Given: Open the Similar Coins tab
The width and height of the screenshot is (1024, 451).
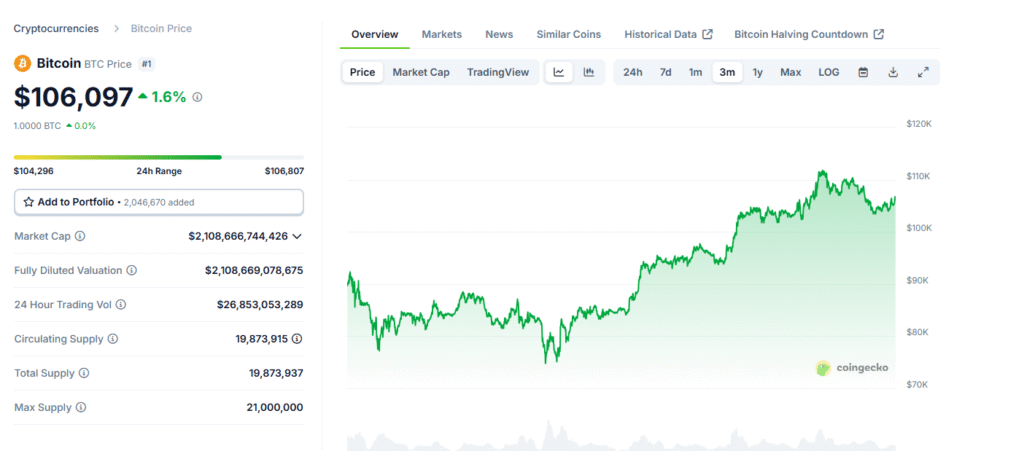Looking at the screenshot, I should (x=569, y=35).
